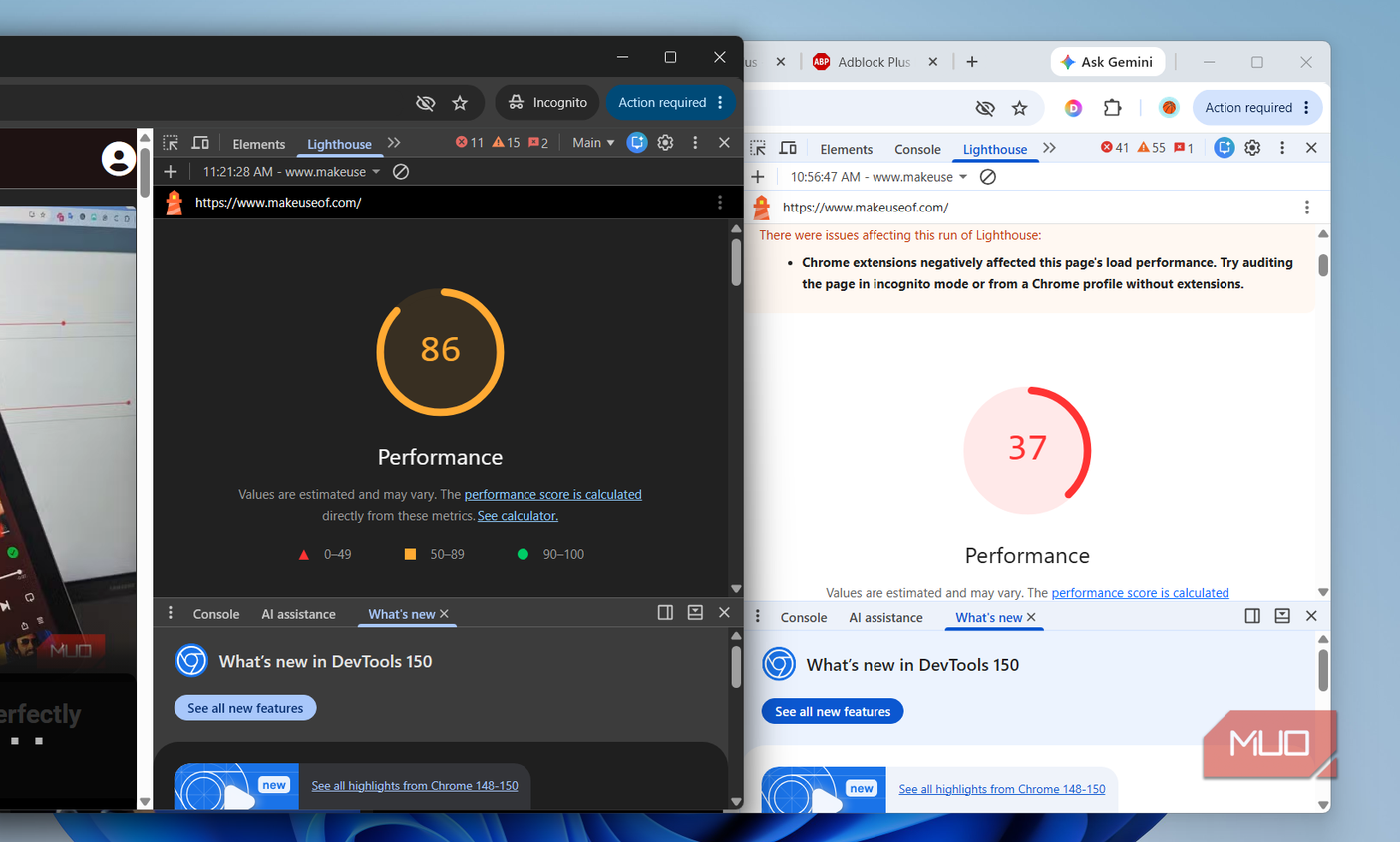Screen dimensions: 1400x842
Task: Open 10:56:47 AM report dropdown
Action: click(x=878, y=177)
